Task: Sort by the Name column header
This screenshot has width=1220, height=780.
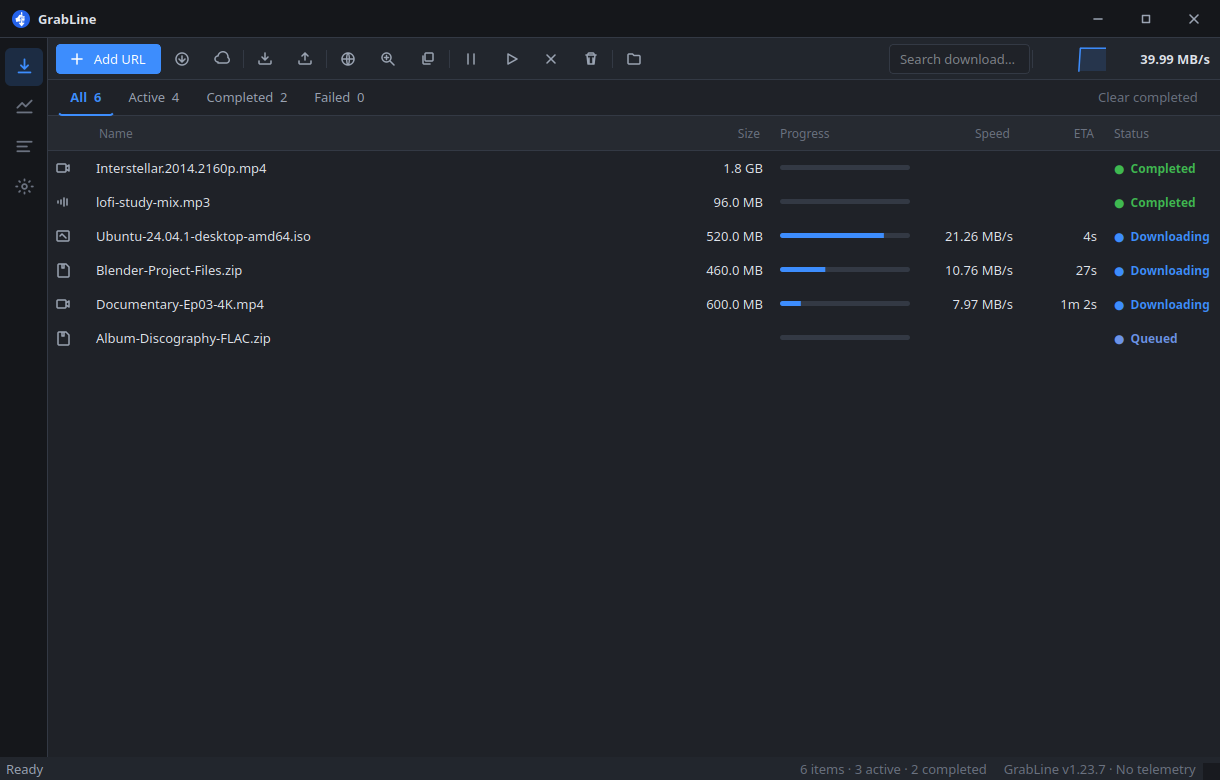Action: 116,134
